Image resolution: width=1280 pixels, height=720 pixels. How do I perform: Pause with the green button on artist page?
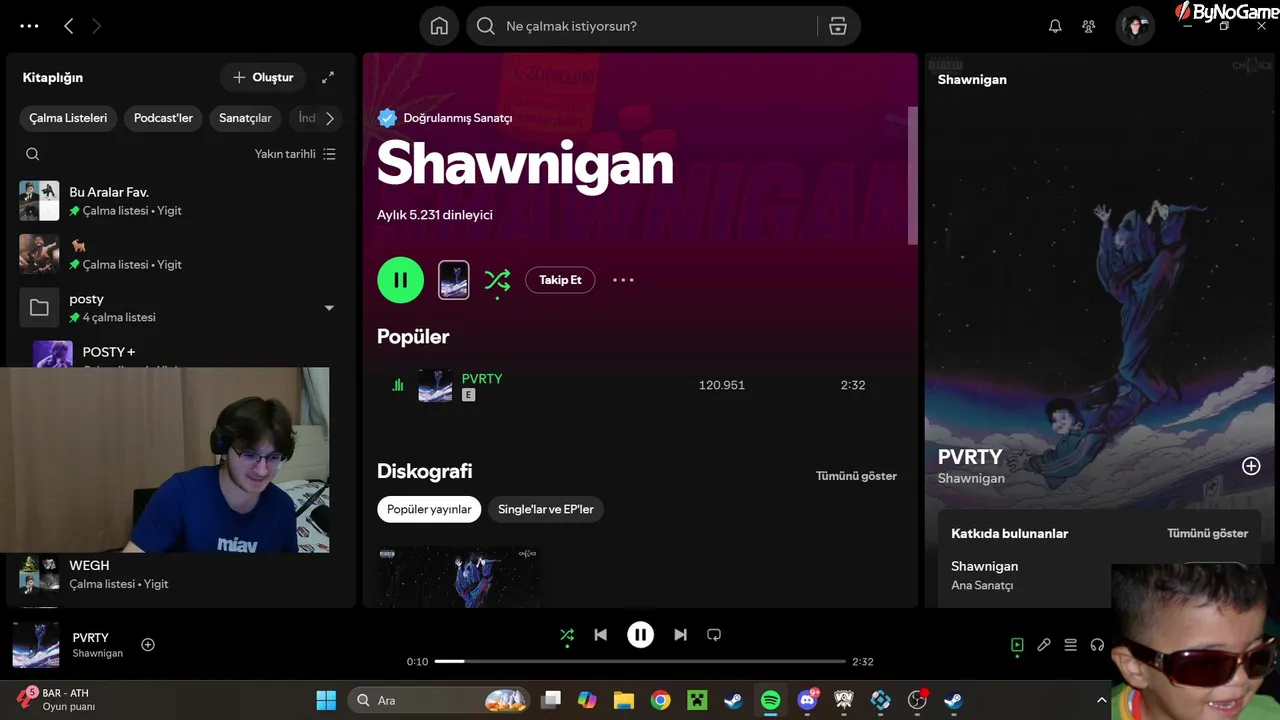coord(400,280)
